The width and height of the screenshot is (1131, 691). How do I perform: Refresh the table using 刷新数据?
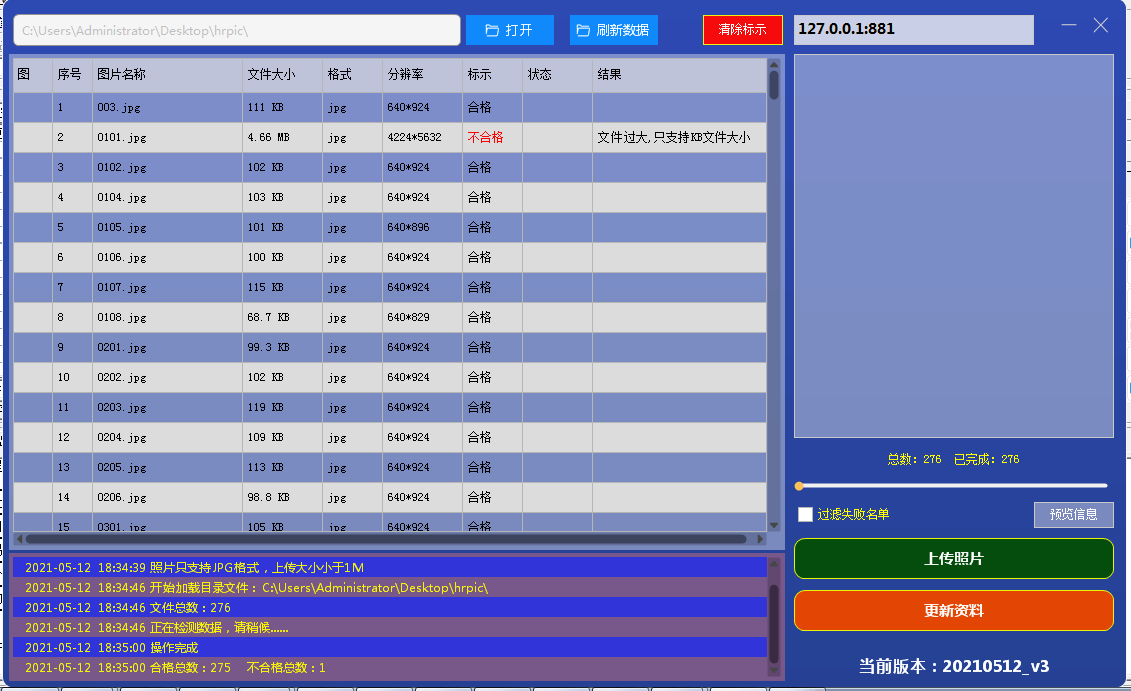pyautogui.click(x=613, y=30)
